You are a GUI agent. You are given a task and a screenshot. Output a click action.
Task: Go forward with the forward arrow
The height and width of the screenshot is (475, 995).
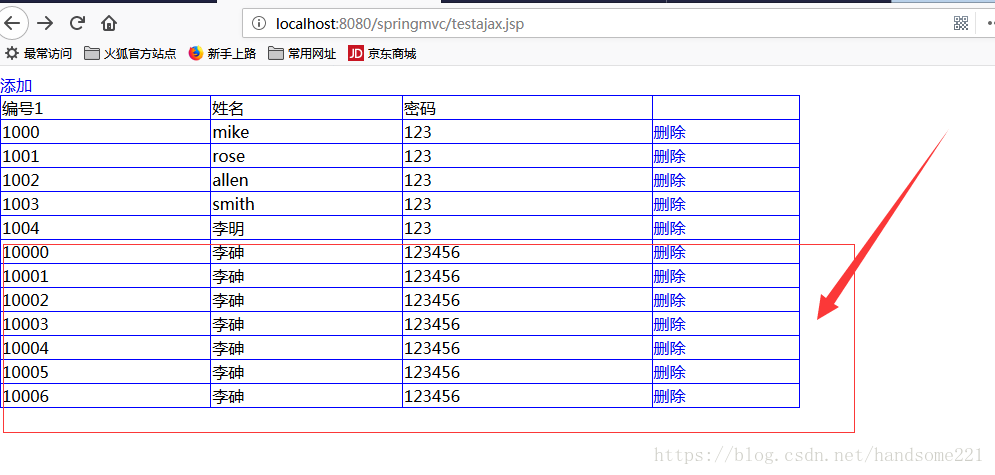pyautogui.click(x=45, y=24)
